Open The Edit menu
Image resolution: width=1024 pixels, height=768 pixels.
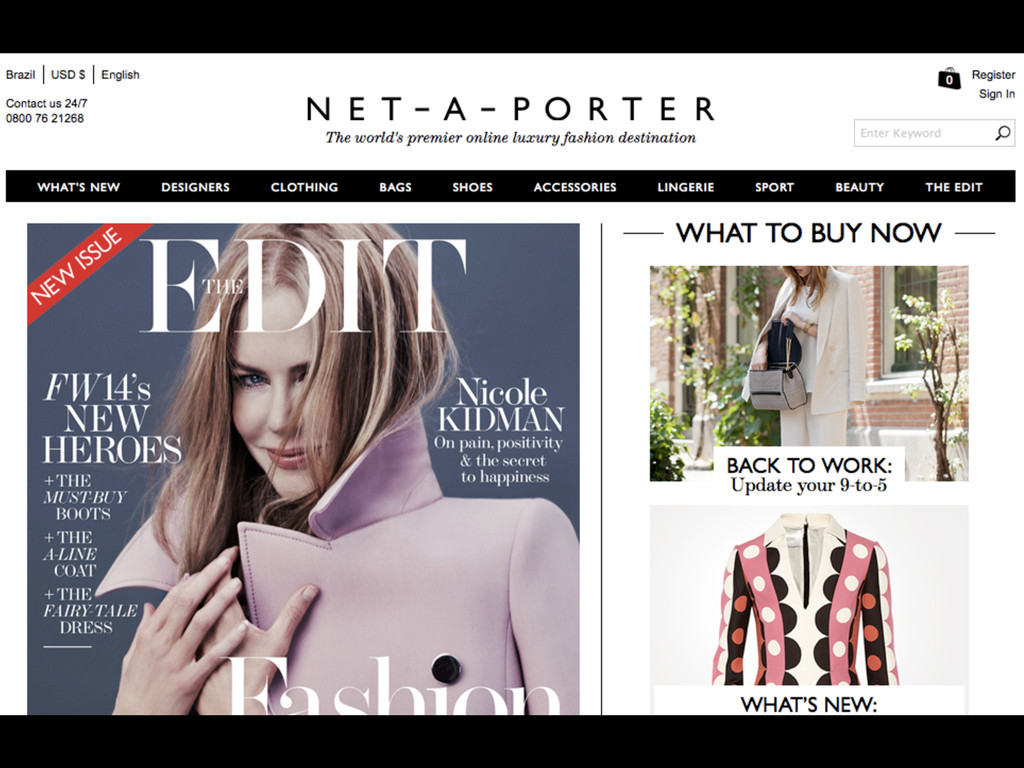(953, 187)
